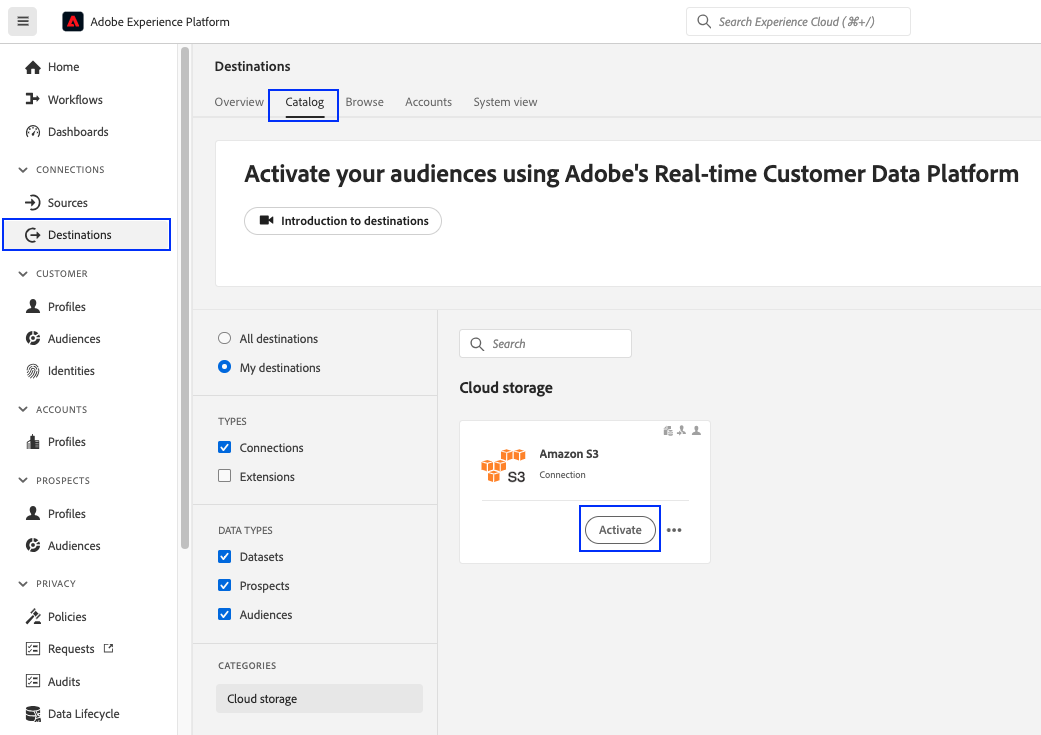The width and height of the screenshot is (1041, 735).
Task: Open privacy Requests in the sidebar
Action: [x=70, y=649]
